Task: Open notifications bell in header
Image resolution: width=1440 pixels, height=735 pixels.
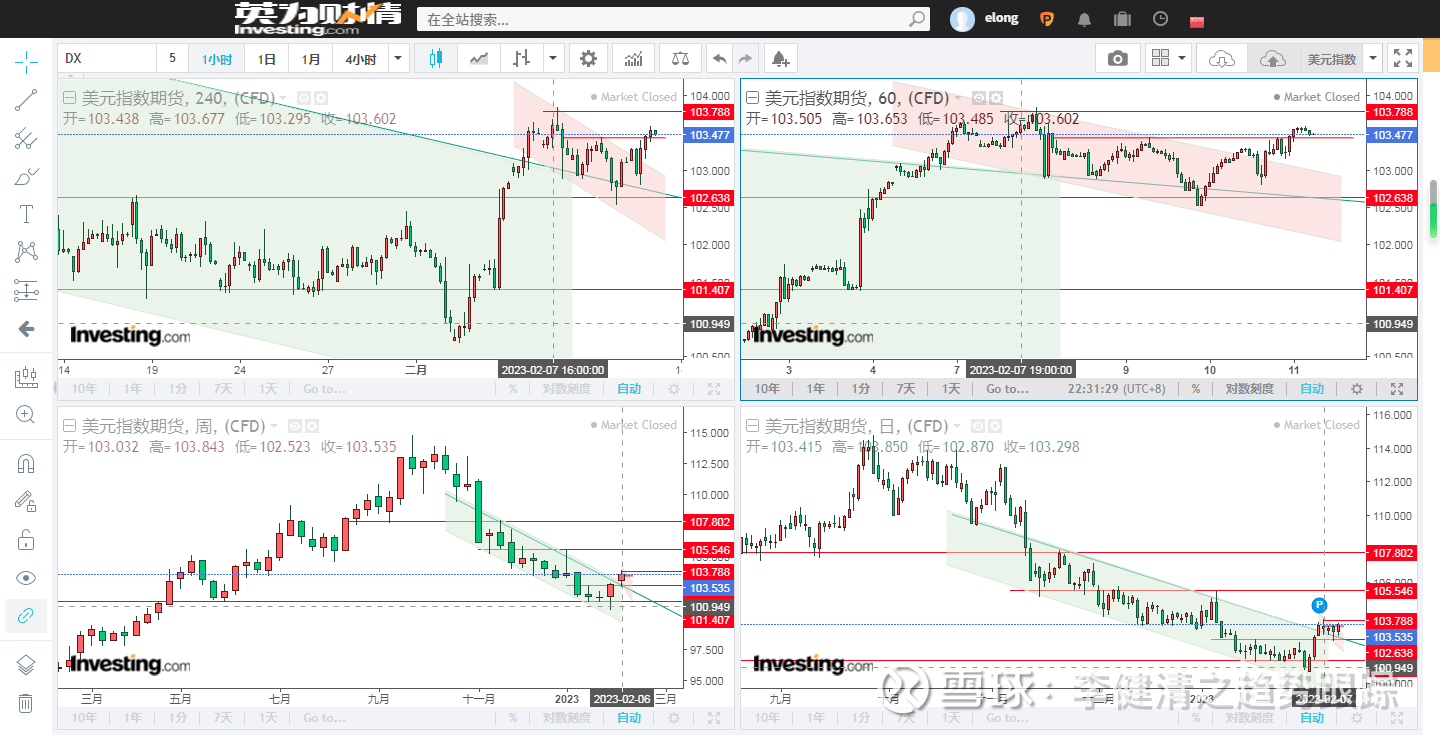Action: (x=1085, y=19)
